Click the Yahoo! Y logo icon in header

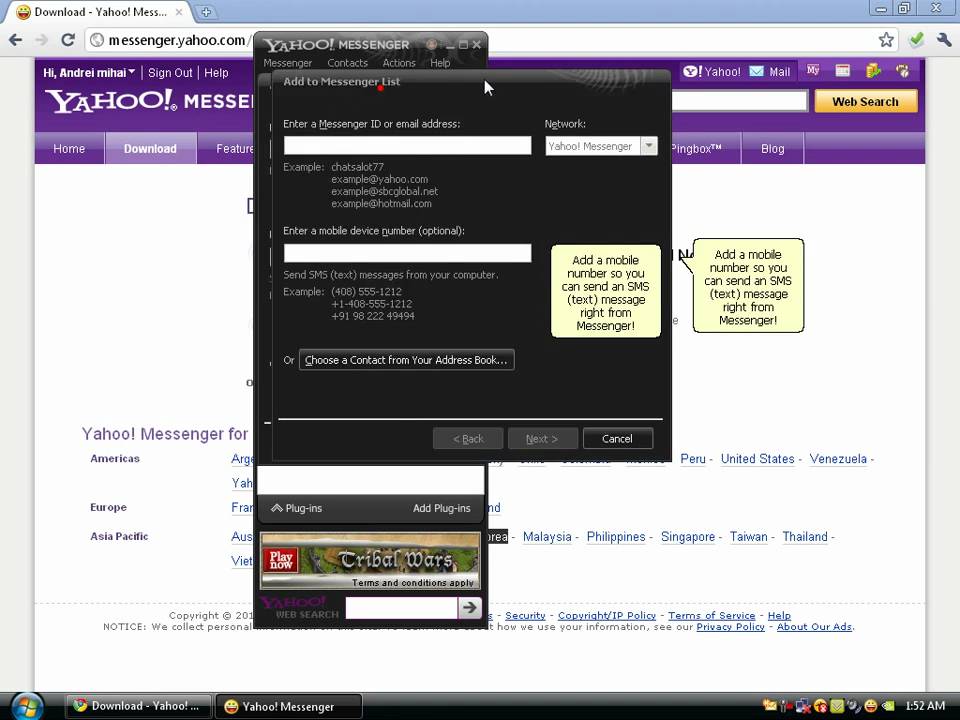tap(692, 72)
